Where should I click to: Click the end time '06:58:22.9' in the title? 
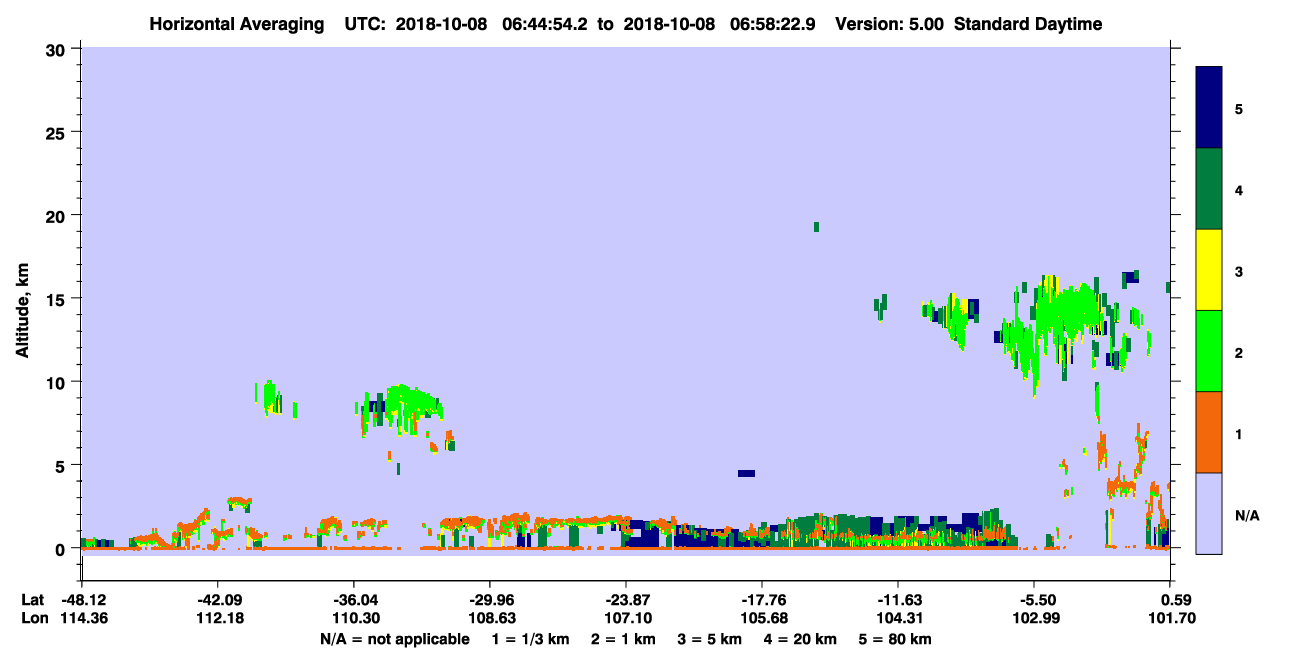772,24
